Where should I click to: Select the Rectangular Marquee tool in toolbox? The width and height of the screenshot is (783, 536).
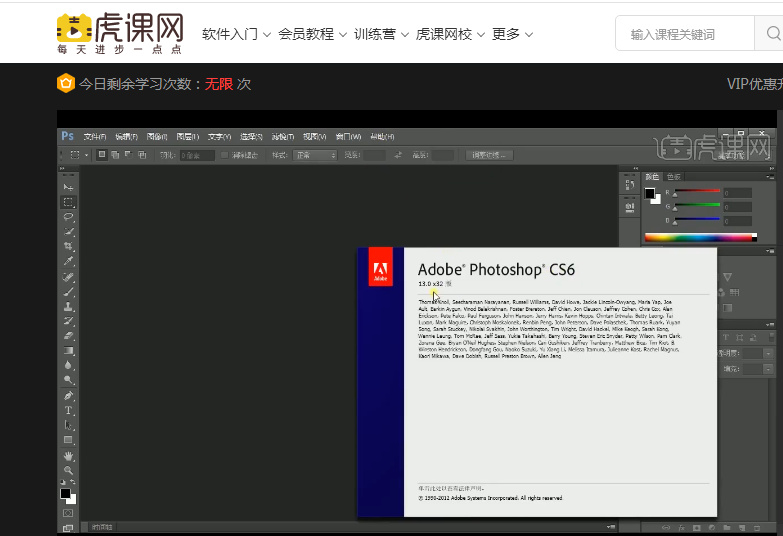tap(68, 202)
